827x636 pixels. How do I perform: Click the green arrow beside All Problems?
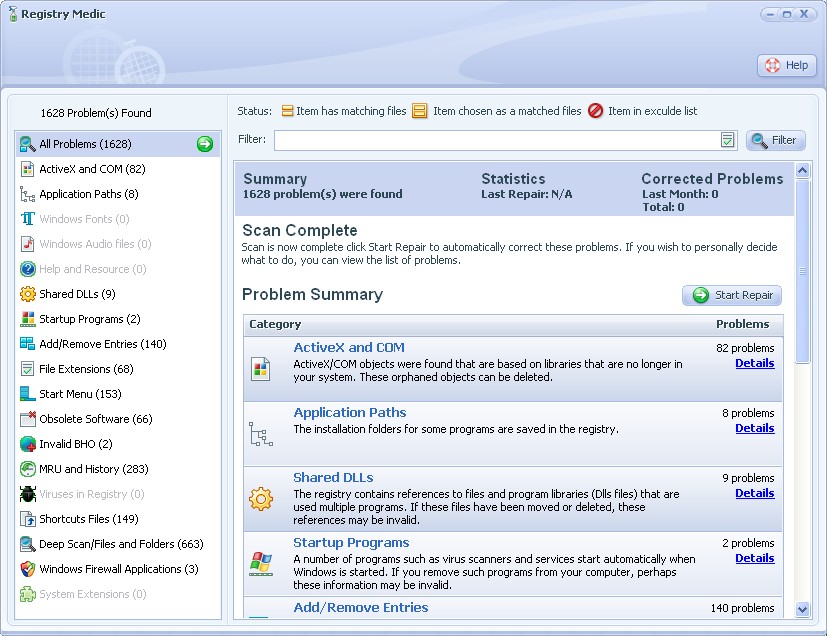coord(205,144)
